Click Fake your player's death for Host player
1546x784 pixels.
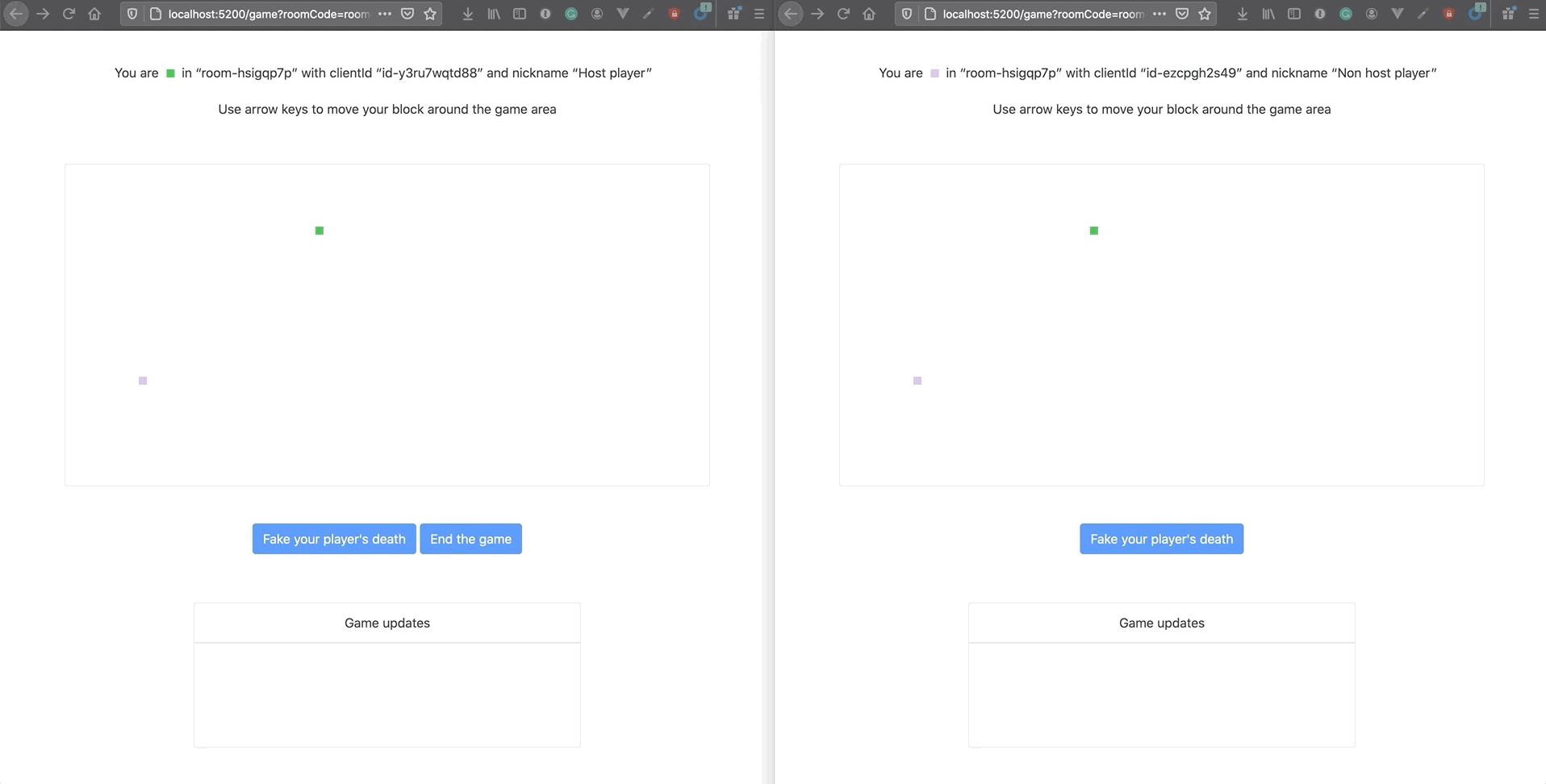(334, 539)
